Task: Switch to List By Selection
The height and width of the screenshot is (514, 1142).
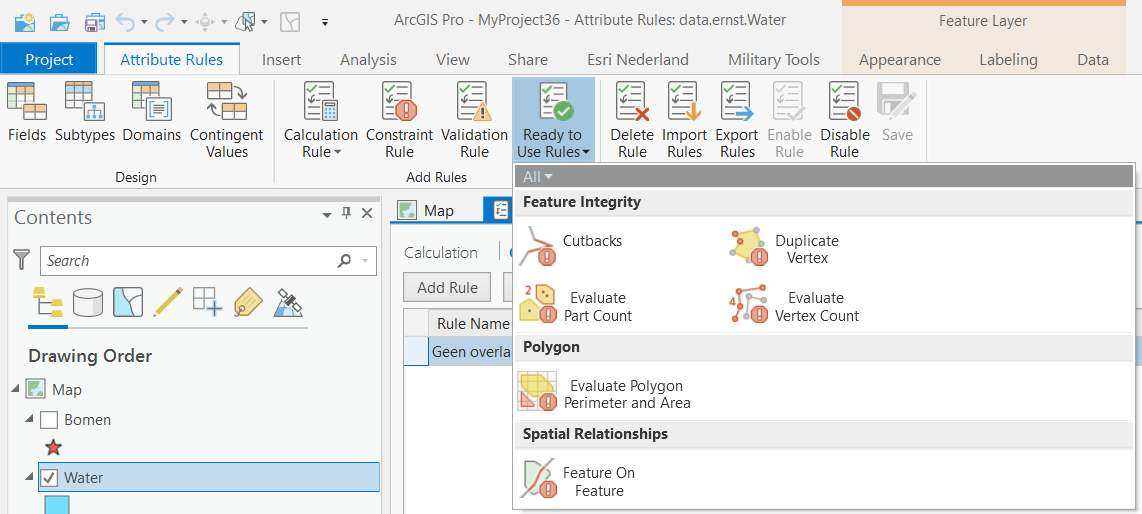Action: [x=127, y=301]
